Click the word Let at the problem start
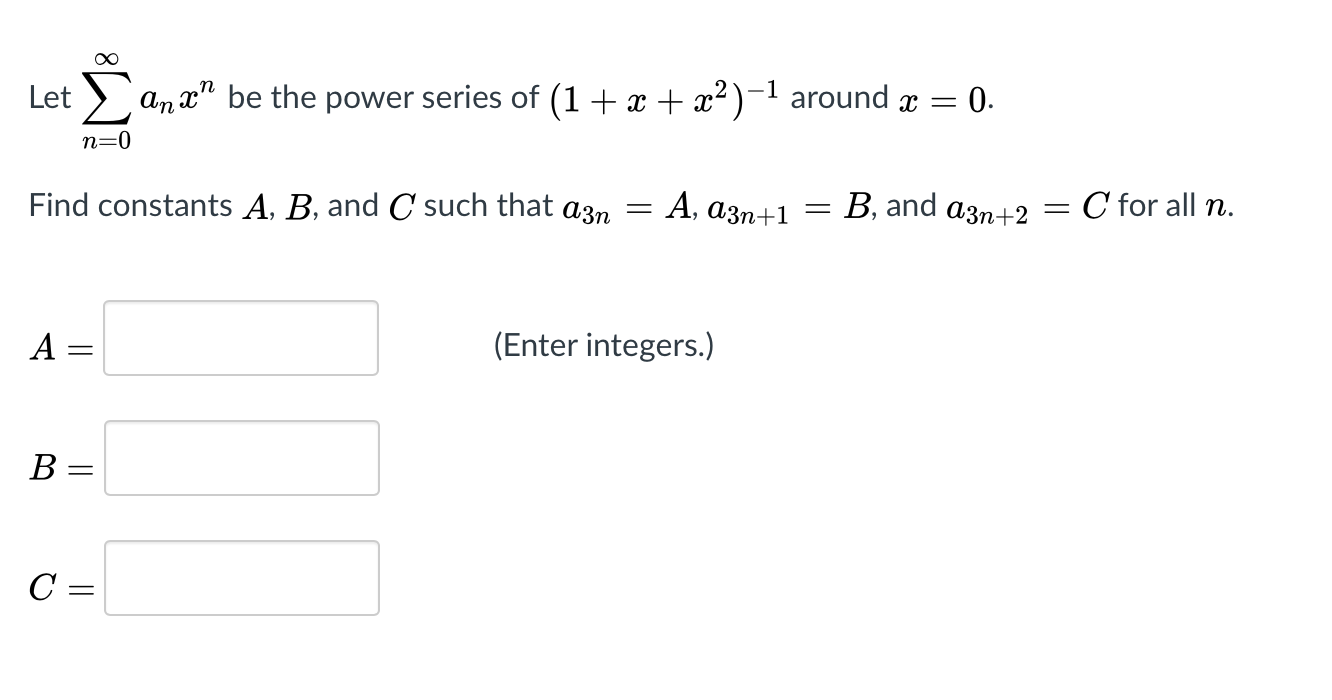 coord(49,97)
